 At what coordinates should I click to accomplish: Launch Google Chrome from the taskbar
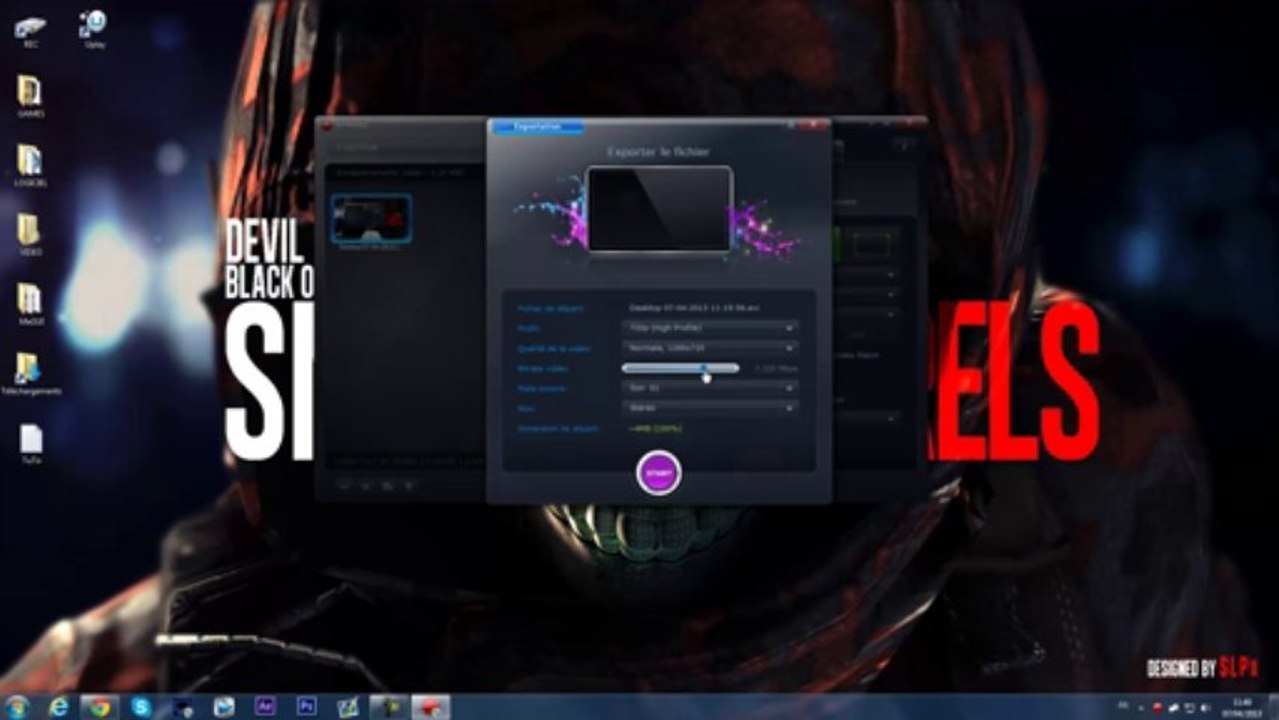tap(99, 706)
